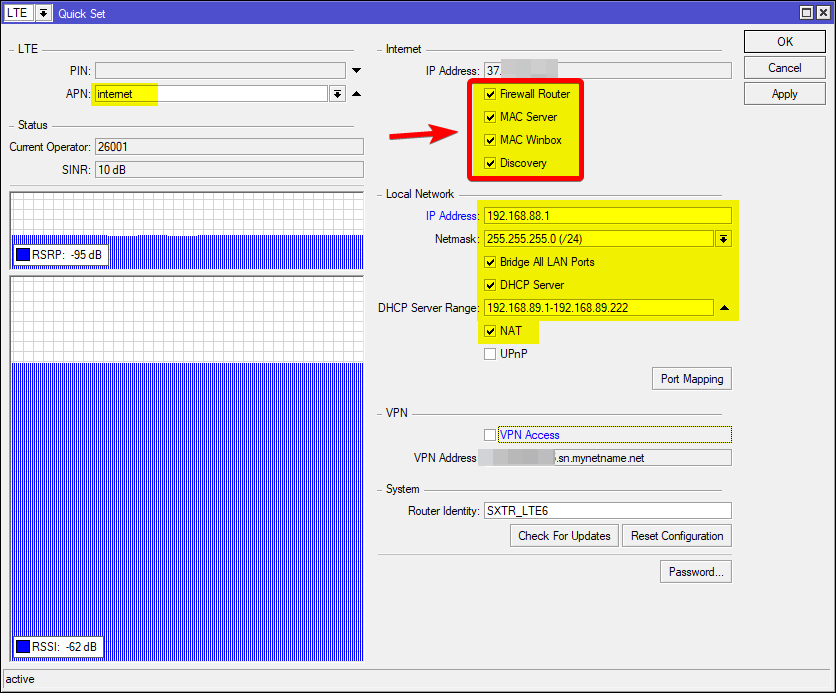
Task: Click the Local Network IP Address field
Action: (608, 215)
